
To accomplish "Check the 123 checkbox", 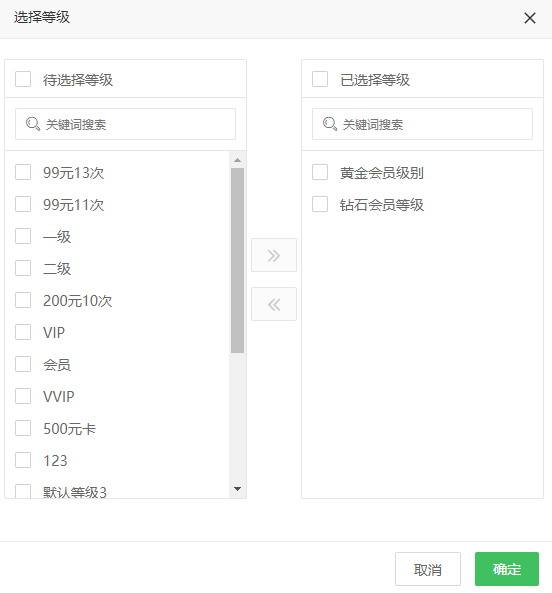I will pyautogui.click(x=23, y=460).
